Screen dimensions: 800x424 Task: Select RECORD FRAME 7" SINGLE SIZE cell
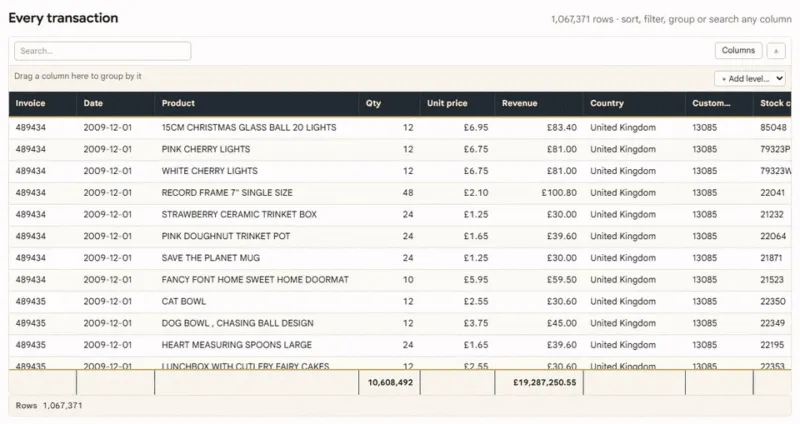(257, 193)
